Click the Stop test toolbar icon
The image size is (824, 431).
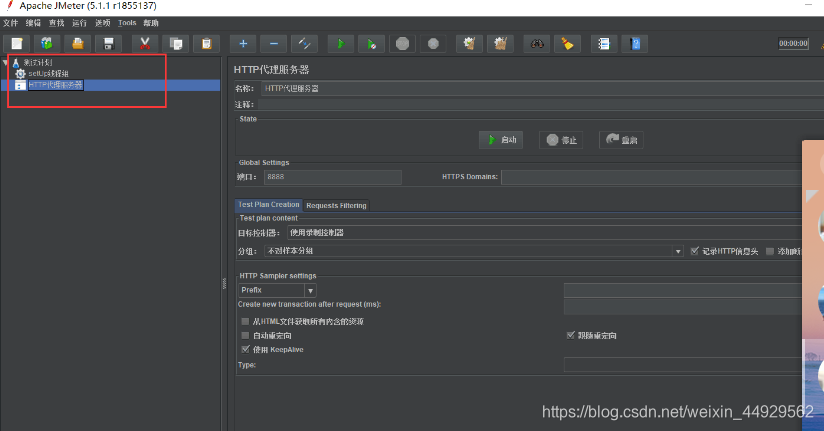(403, 44)
